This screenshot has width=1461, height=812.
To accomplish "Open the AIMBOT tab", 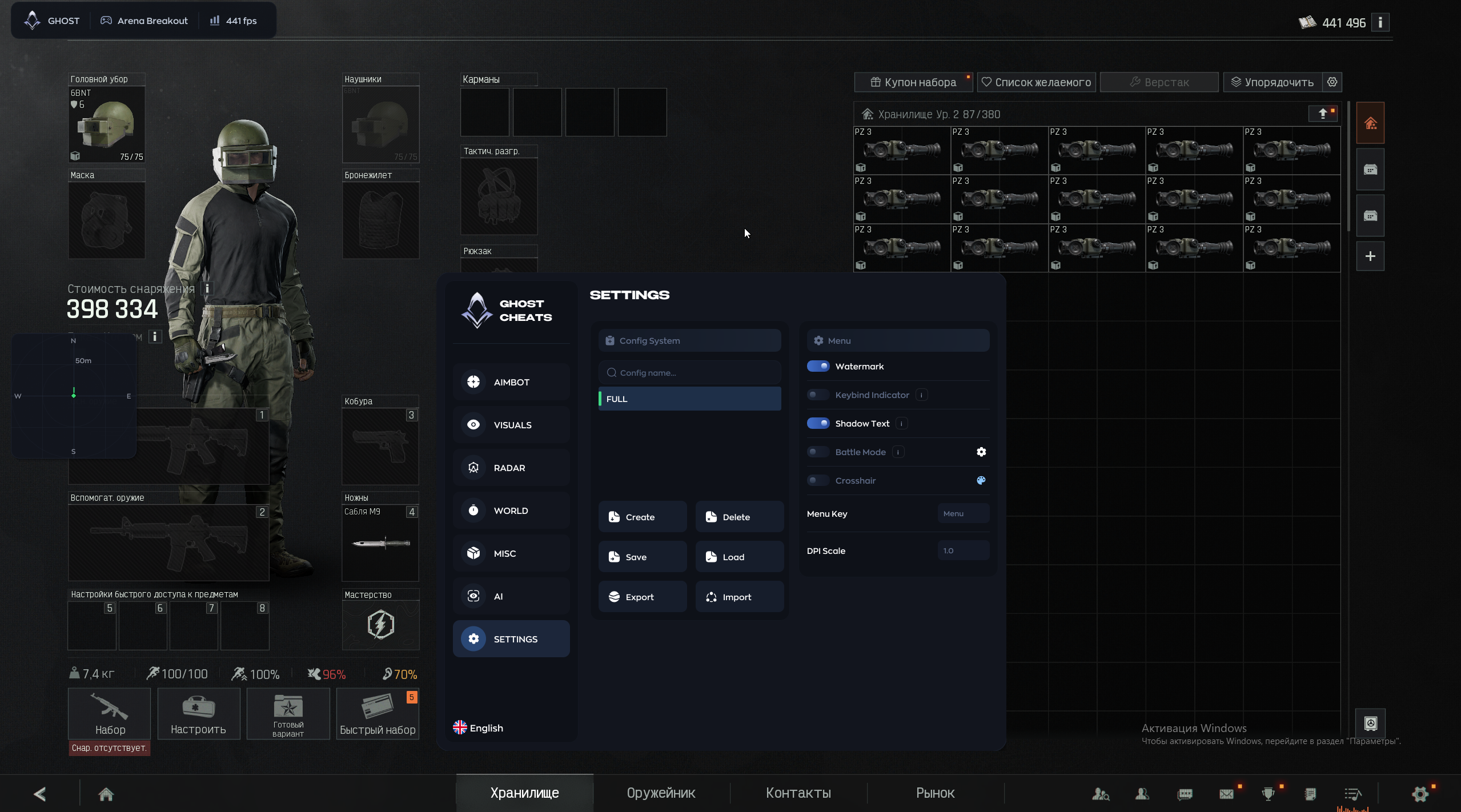I will [511, 382].
